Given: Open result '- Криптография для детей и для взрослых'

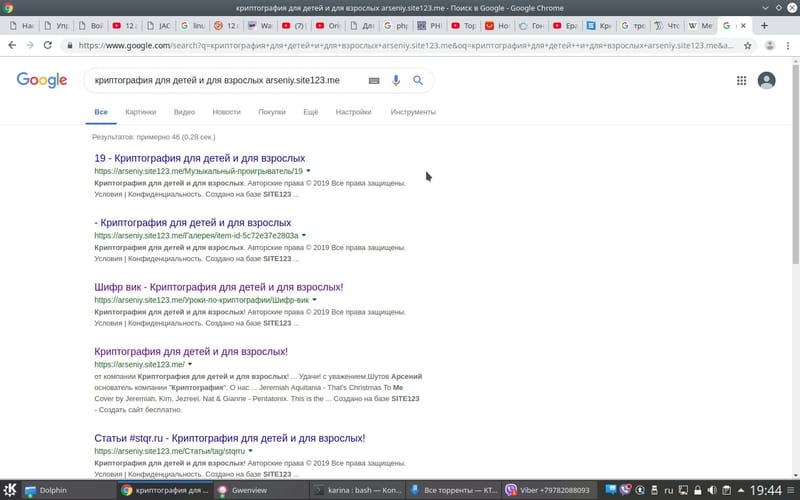Looking at the screenshot, I should (193, 222).
